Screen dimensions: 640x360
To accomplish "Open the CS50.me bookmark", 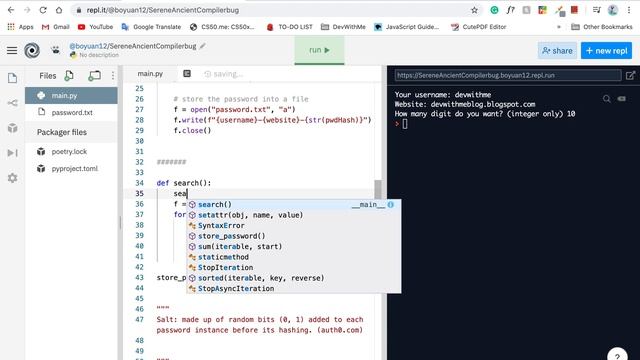I will click(x=222, y=27).
